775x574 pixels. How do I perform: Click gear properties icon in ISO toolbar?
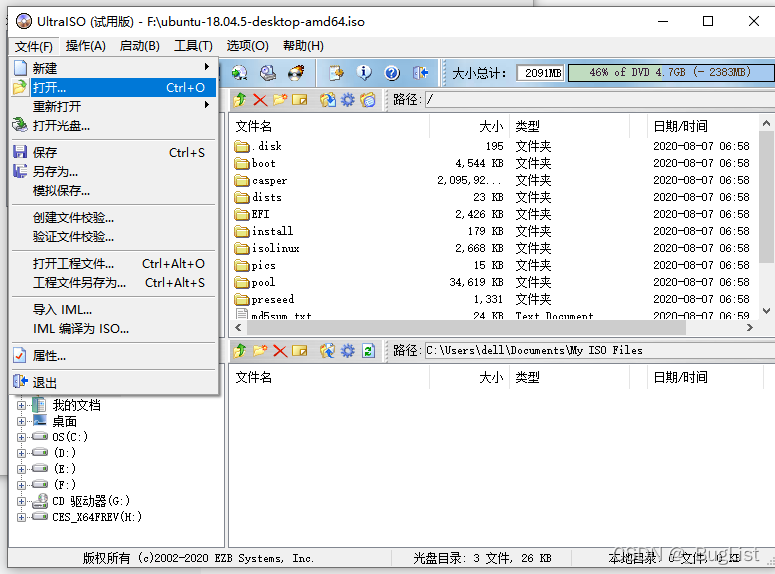348,100
